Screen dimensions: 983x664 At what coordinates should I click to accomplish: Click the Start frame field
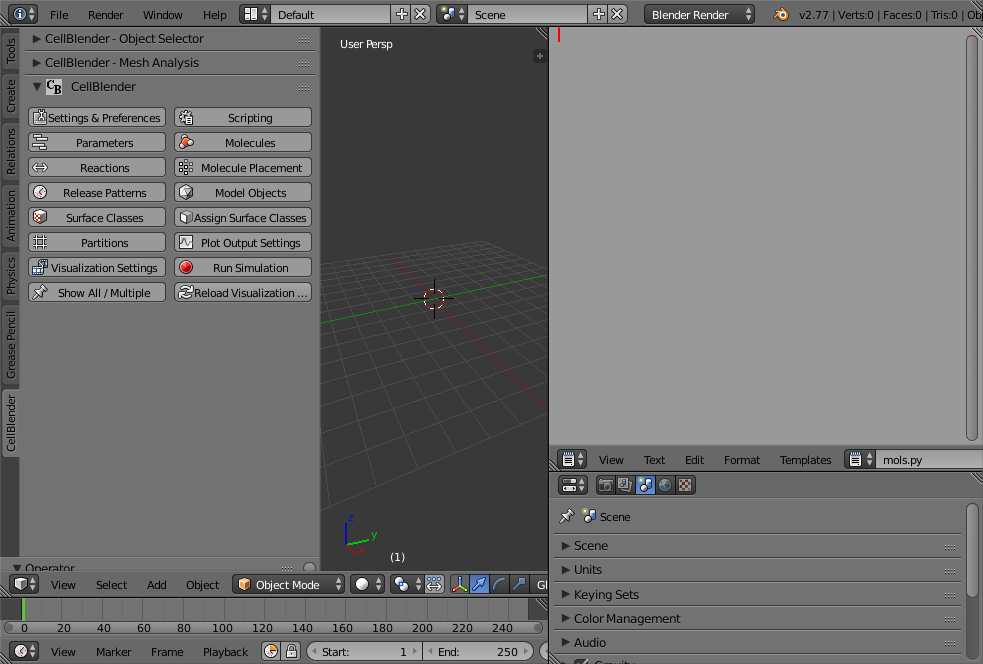[364, 651]
